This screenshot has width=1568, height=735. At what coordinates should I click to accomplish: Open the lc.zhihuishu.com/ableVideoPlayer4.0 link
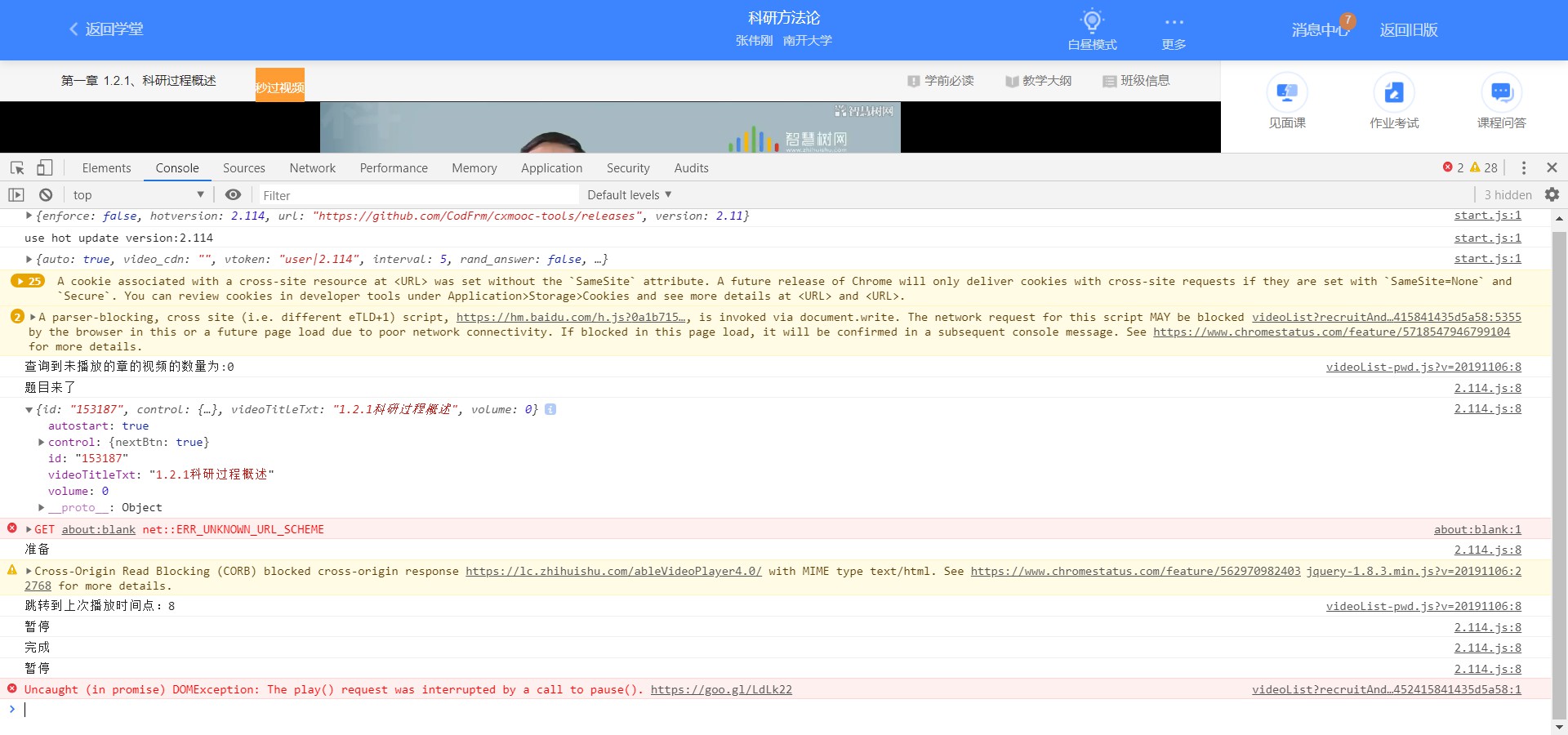(613, 571)
